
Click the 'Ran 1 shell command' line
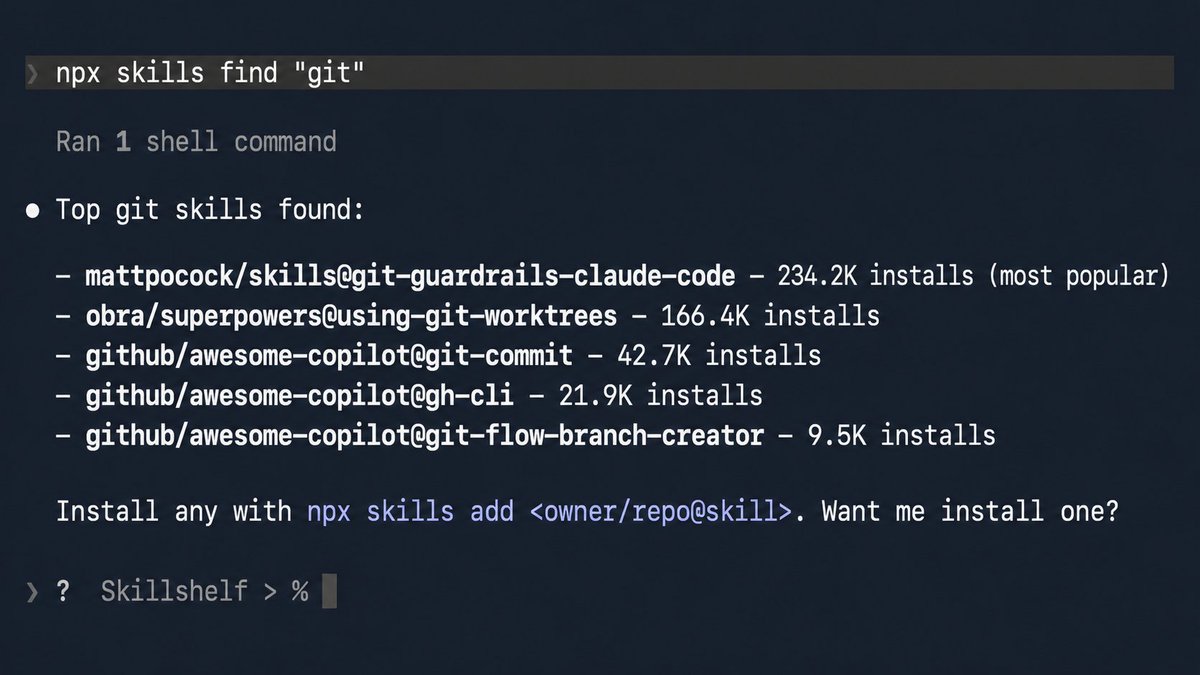point(196,142)
